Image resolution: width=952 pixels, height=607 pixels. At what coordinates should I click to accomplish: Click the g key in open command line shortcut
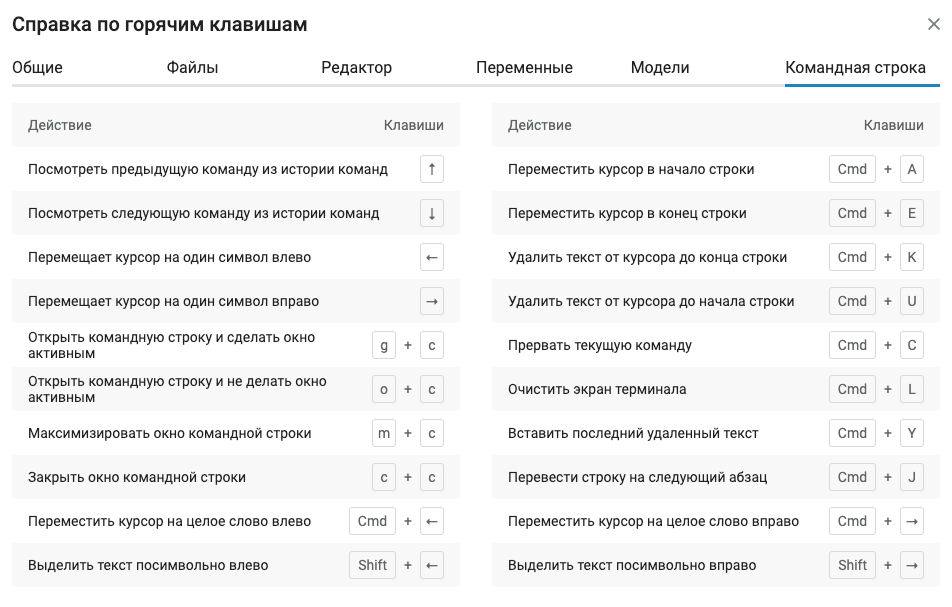coord(384,345)
